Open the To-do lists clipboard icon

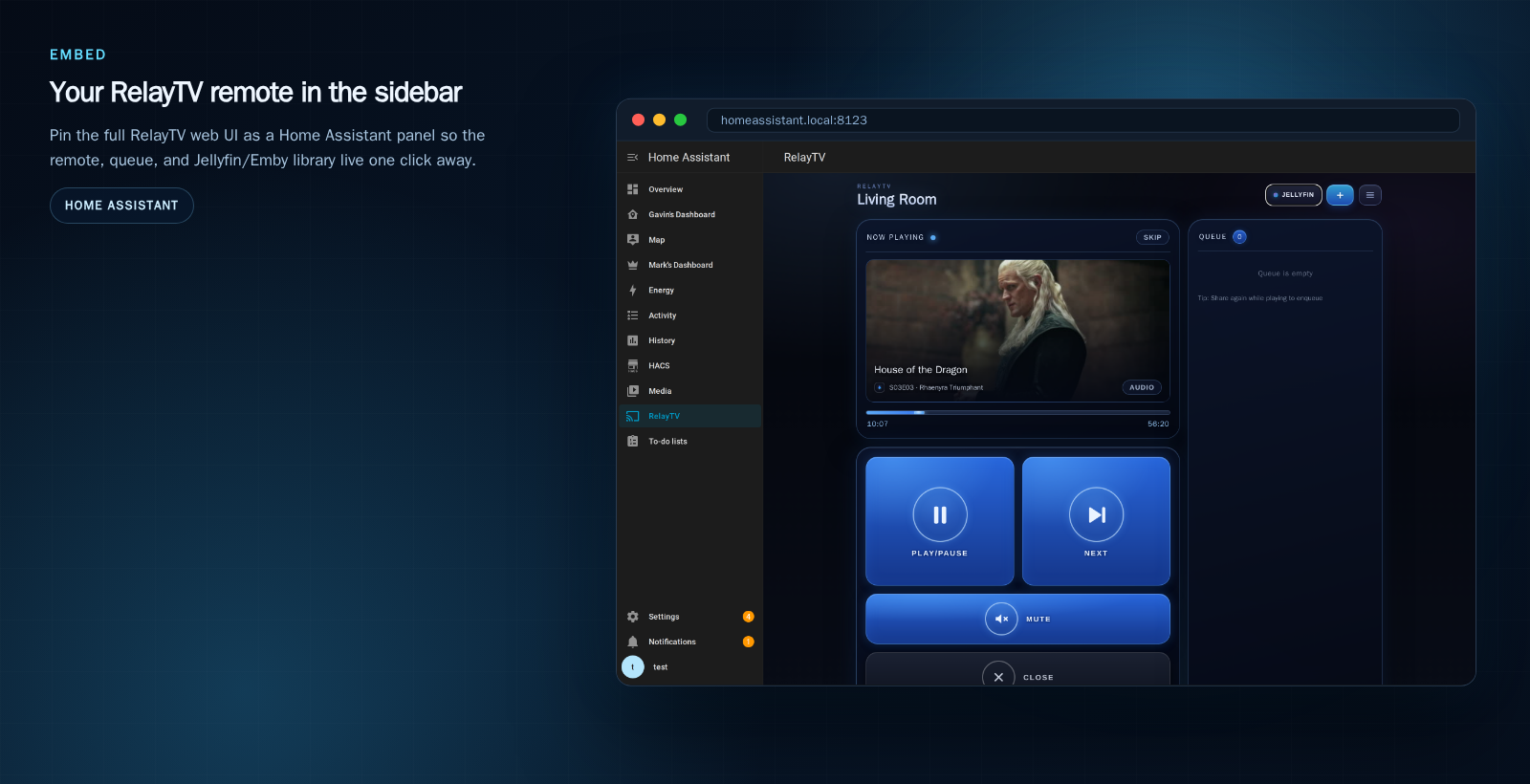(x=632, y=441)
